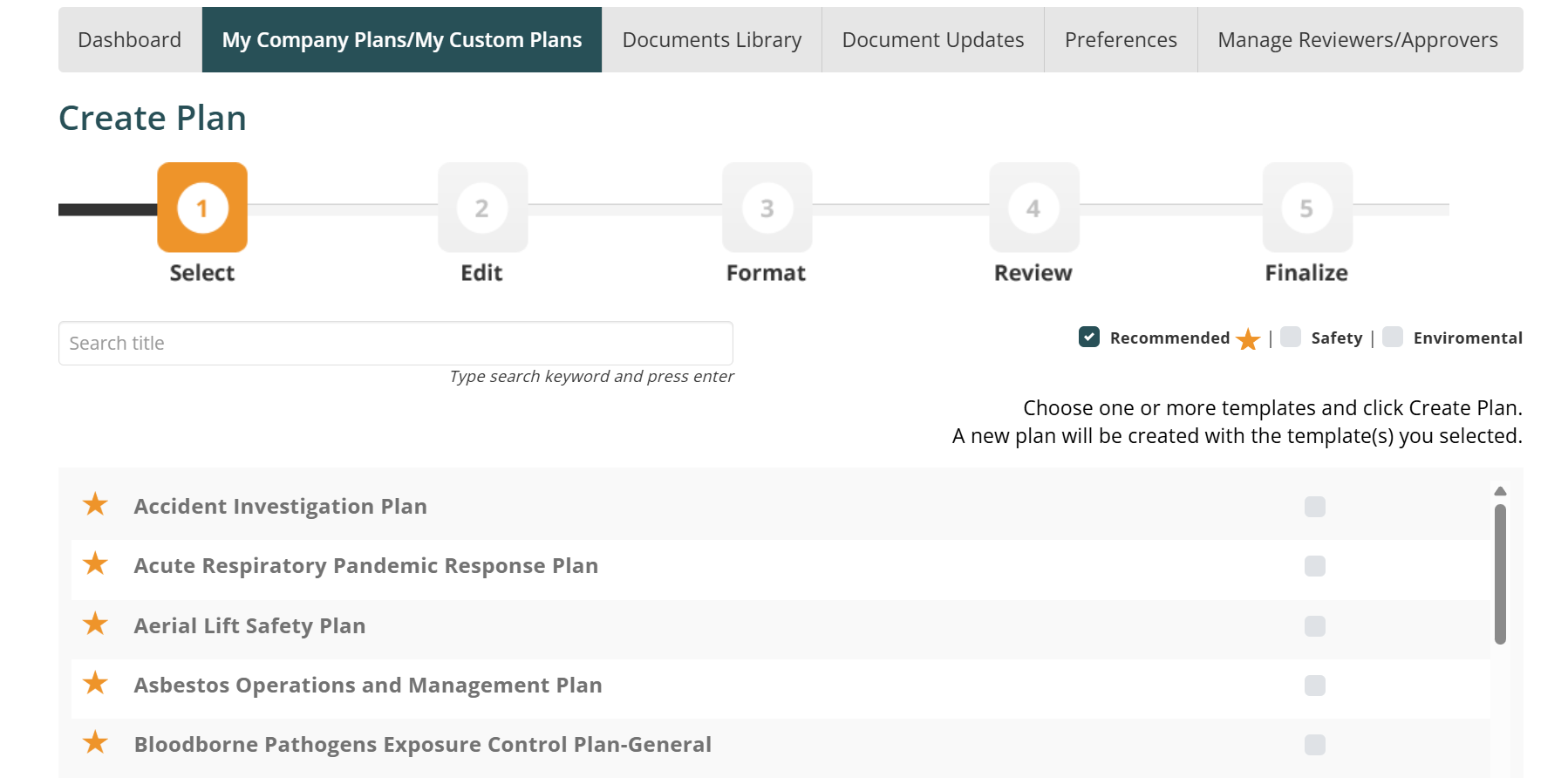The image size is (1568, 778).
Task: Click step 4 Review icon
Action: click(1034, 208)
